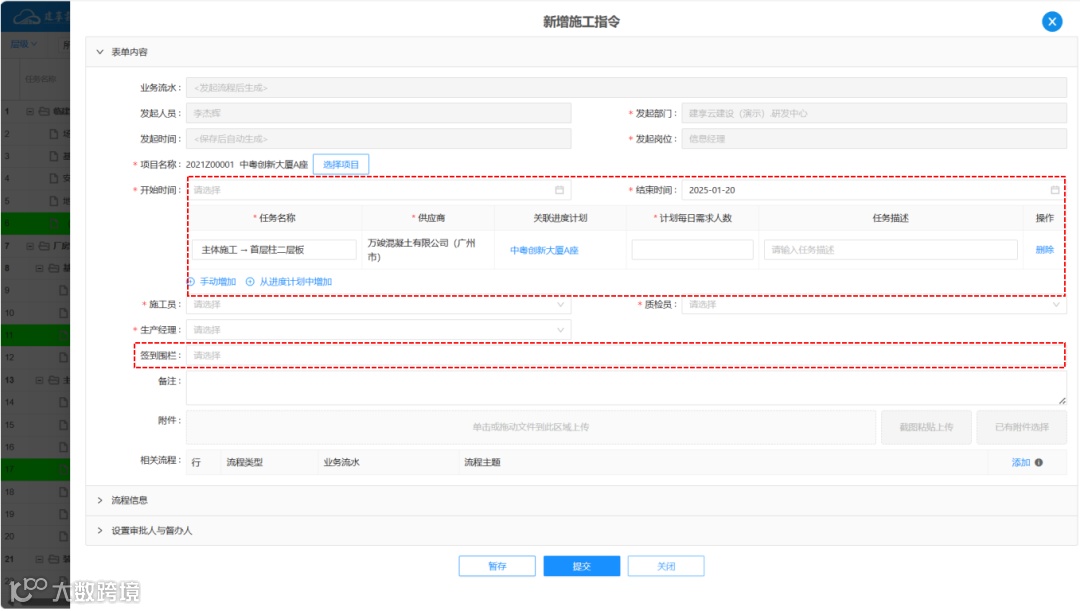
Task: Open linked plan 中粤创新大厦A座
Action: pyautogui.click(x=544, y=251)
